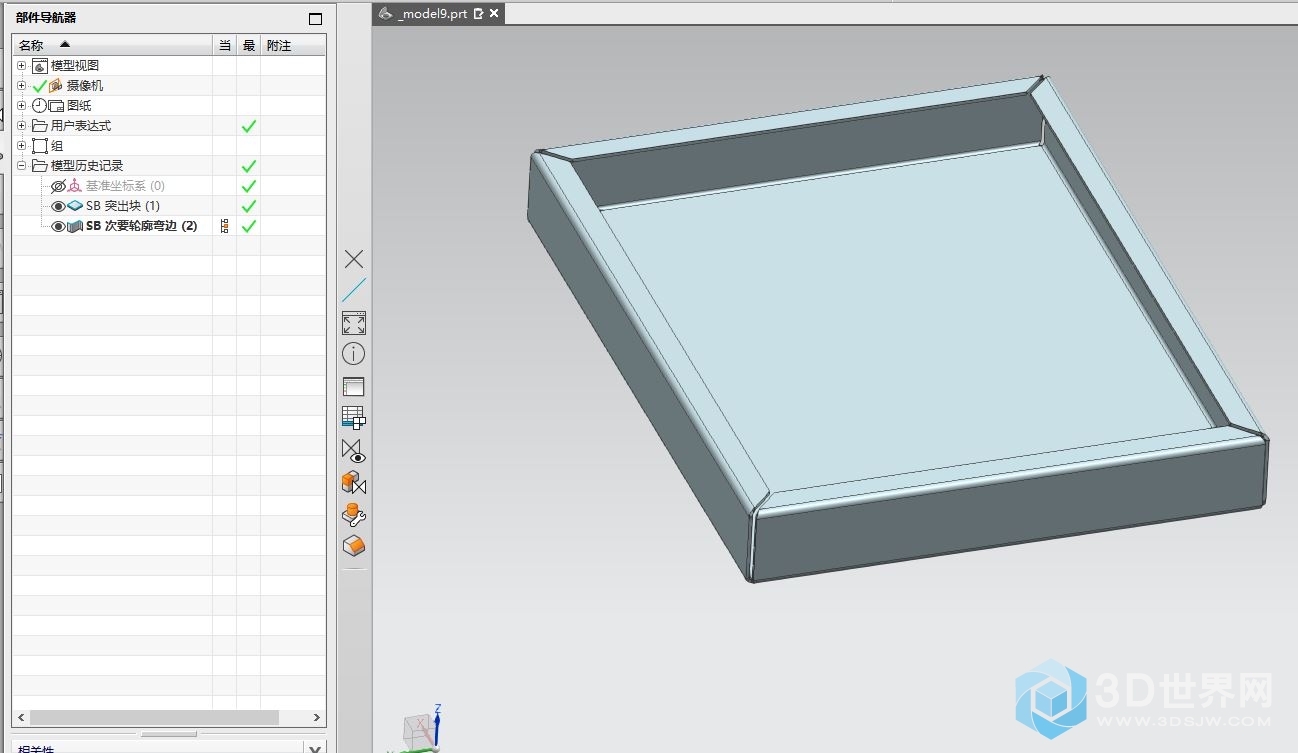Click the SB 突出块 feature icon
Screen dimensions: 1298x753
[x=75, y=206]
